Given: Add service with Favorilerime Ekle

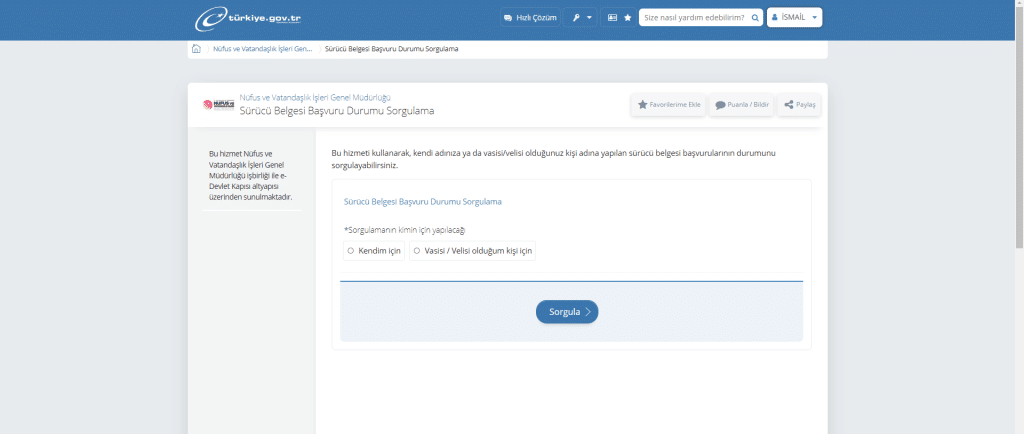Looking at the screenshot, I should pyautogui.click(x=669, y=105).
